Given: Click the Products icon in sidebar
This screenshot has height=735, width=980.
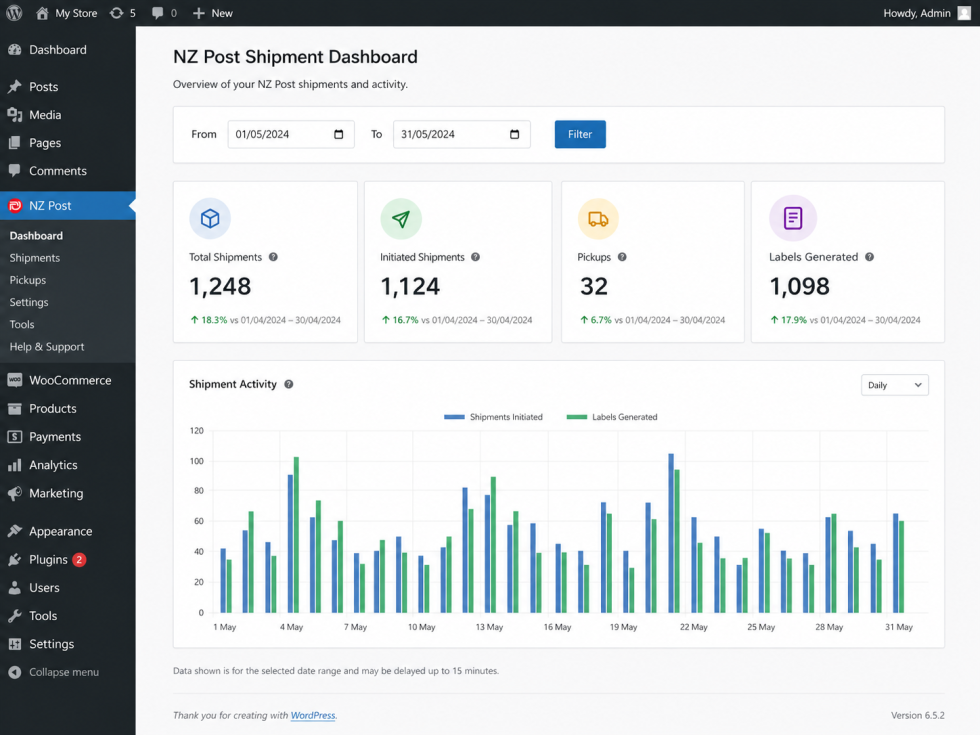Looking at the screenshot, I should click(x=15, y=408).
